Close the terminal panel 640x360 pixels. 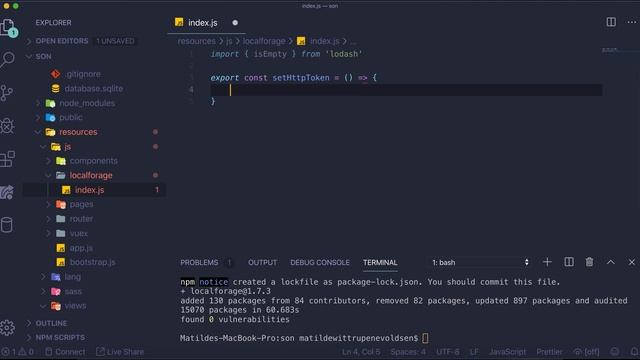(631, 262)
